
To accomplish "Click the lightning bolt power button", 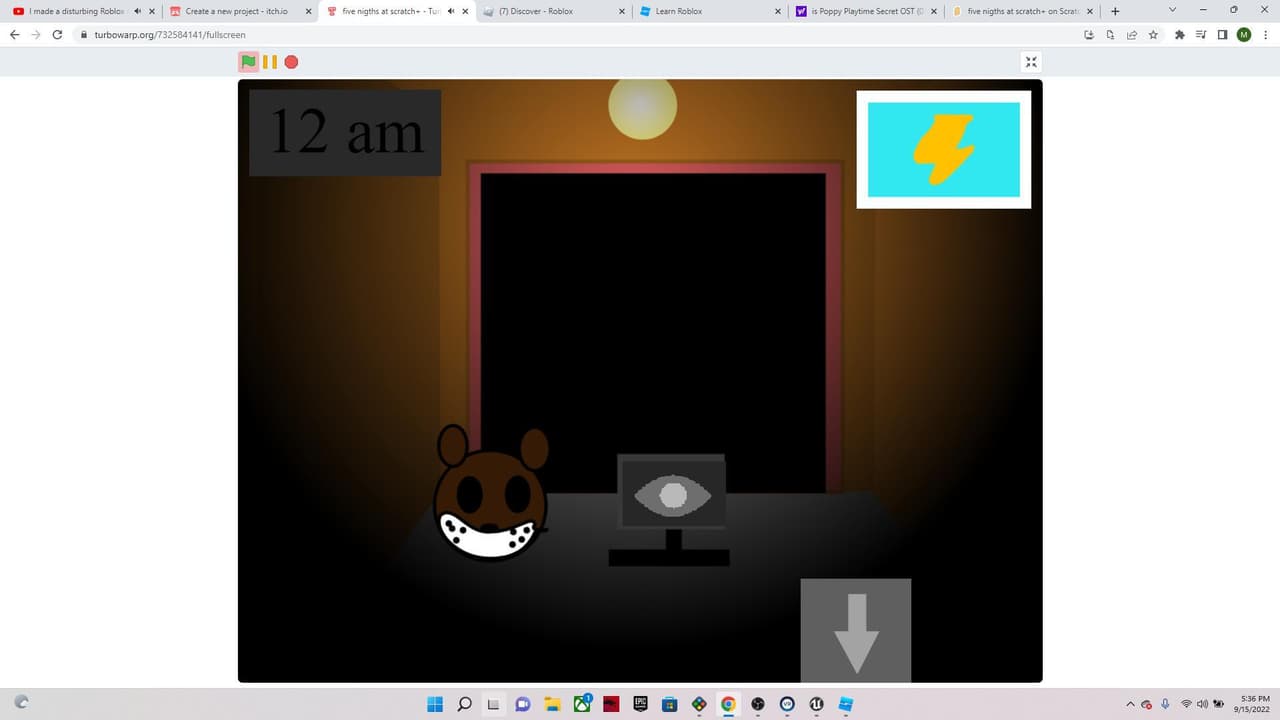I will point(944,149).
